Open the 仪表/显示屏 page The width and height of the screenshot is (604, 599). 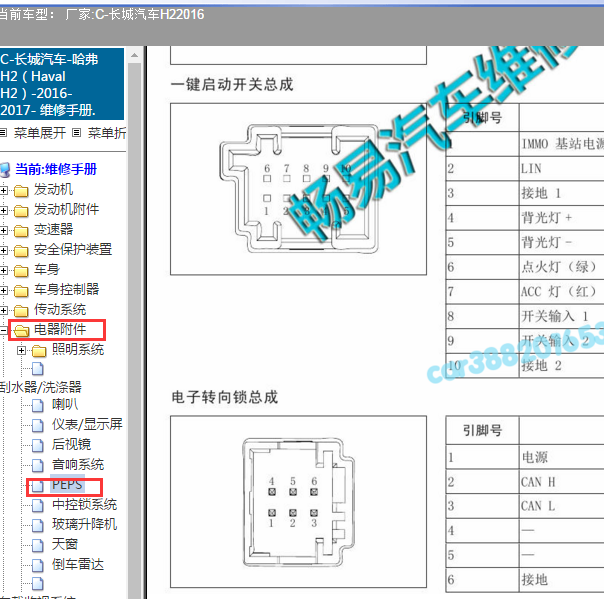87,424
